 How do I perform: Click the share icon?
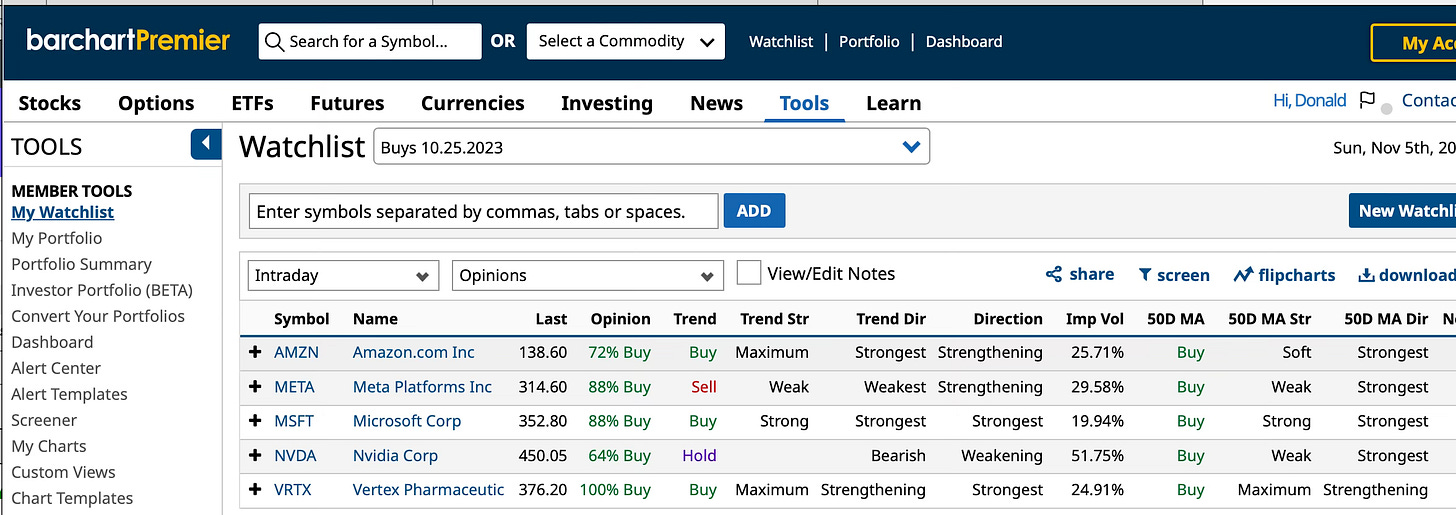pos(1053,275)
